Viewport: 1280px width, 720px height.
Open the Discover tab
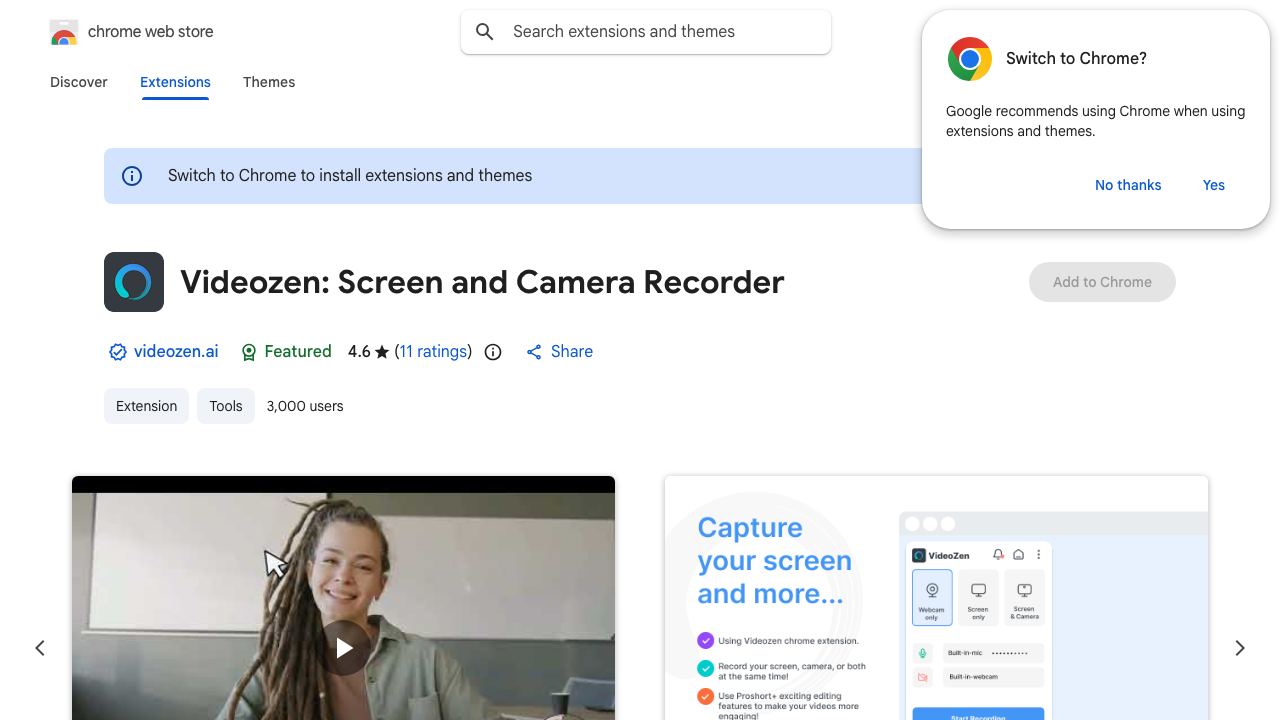coord(79,82)
